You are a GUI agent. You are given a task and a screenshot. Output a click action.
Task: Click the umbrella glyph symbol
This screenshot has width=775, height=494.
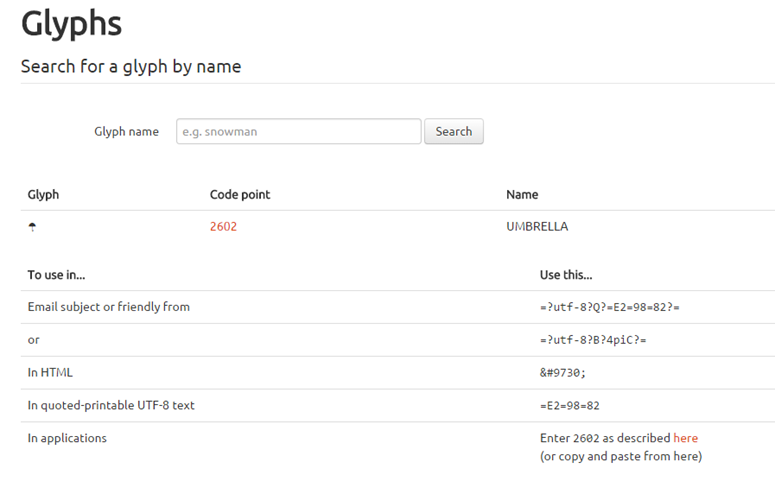[x=32, y=227]
